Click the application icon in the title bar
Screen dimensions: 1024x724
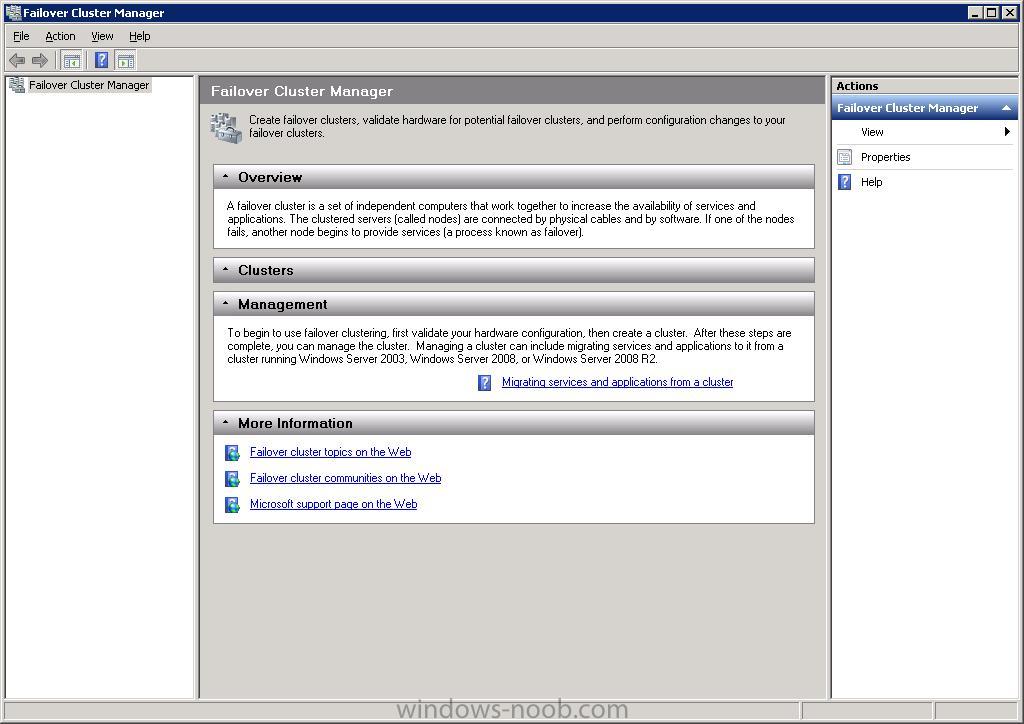13,12
